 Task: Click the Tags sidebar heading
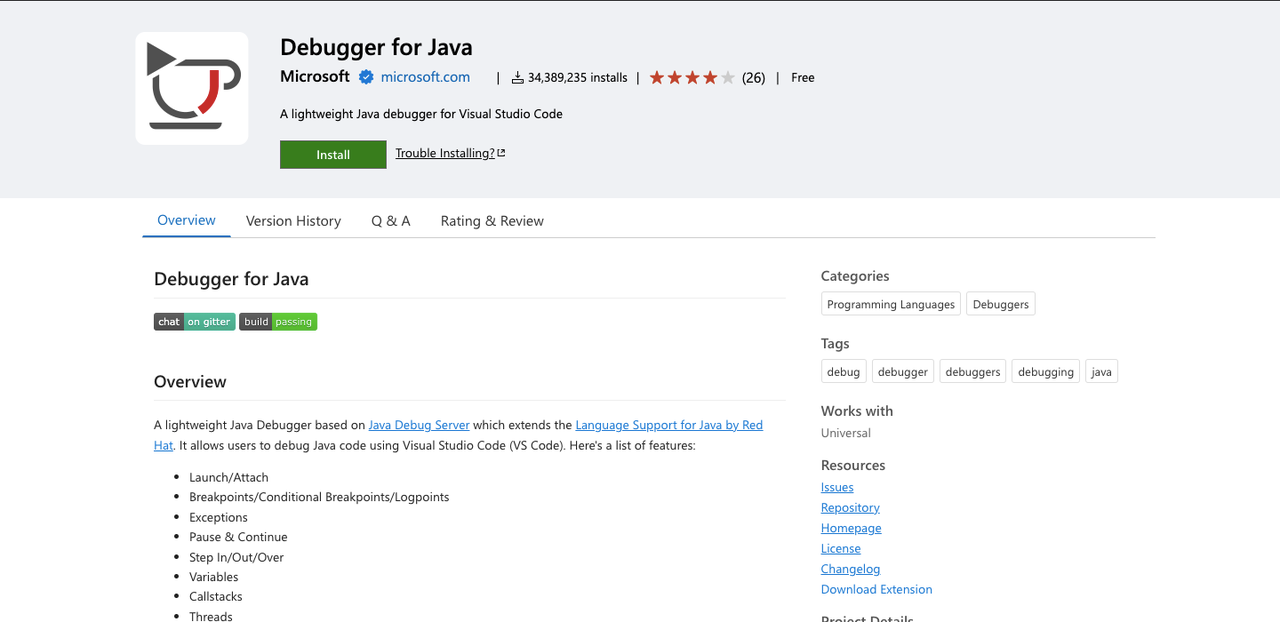pos(835,344)
